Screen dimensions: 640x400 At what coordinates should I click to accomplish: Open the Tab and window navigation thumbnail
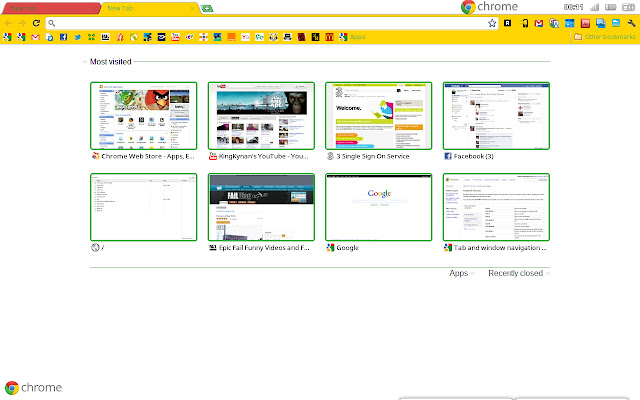pos(496,207)
